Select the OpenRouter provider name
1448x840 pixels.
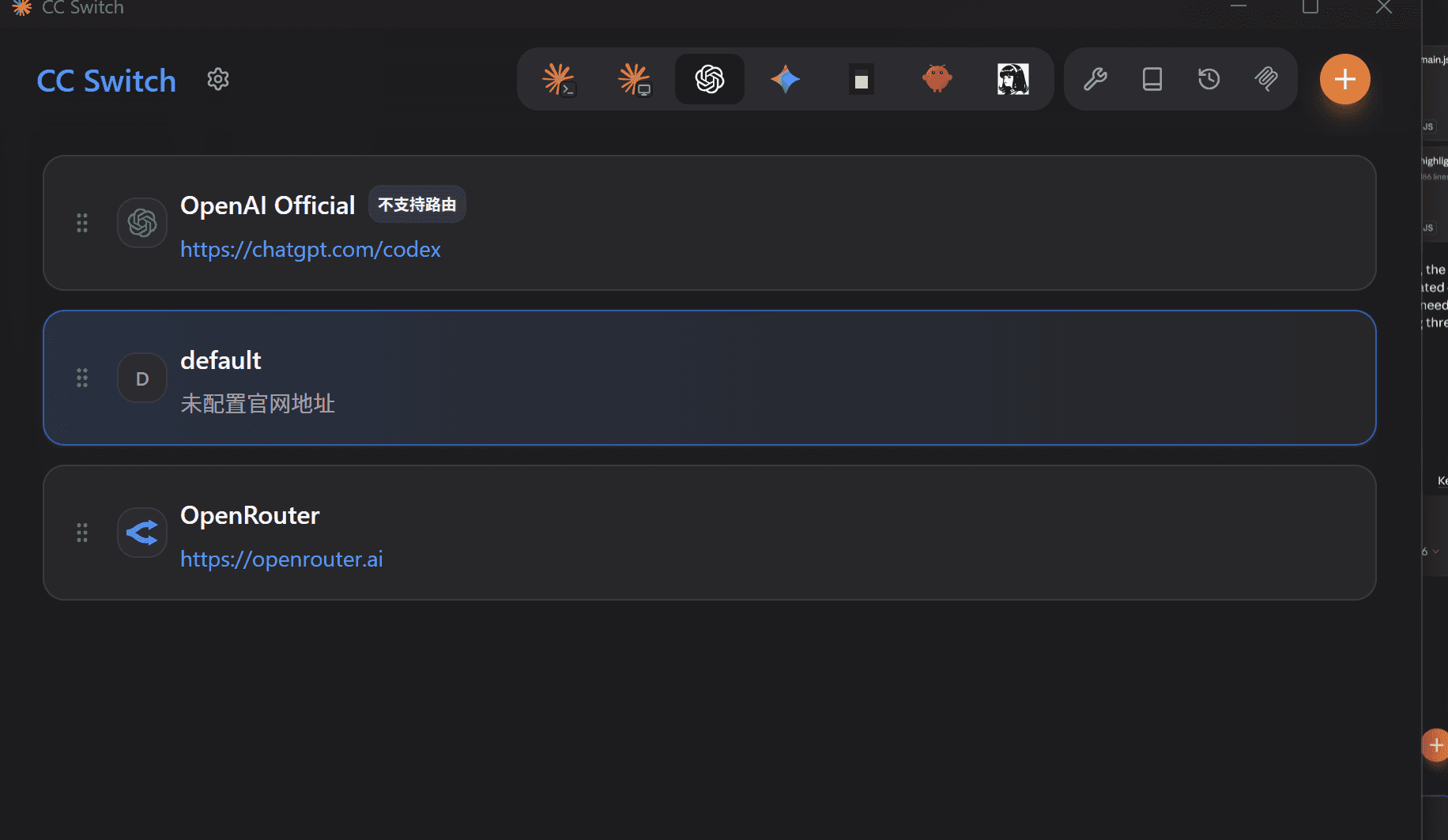point(250,515)
